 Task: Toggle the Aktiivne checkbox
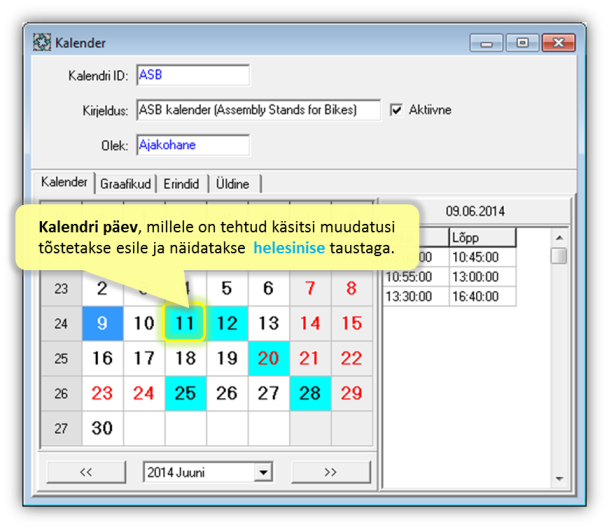pyautogui.click(x=396, y=110)
